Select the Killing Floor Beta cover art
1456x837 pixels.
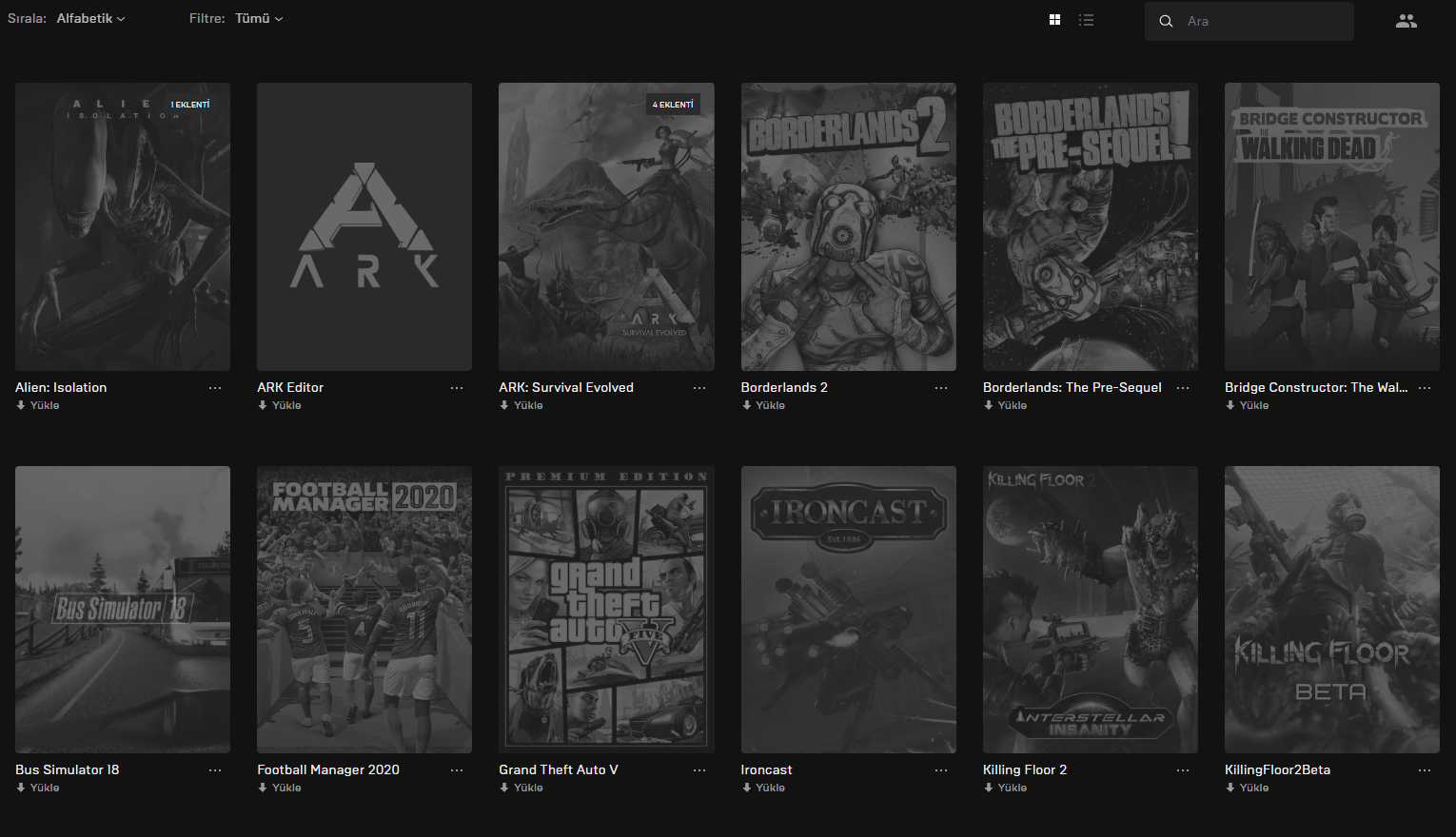(1332, 610)
